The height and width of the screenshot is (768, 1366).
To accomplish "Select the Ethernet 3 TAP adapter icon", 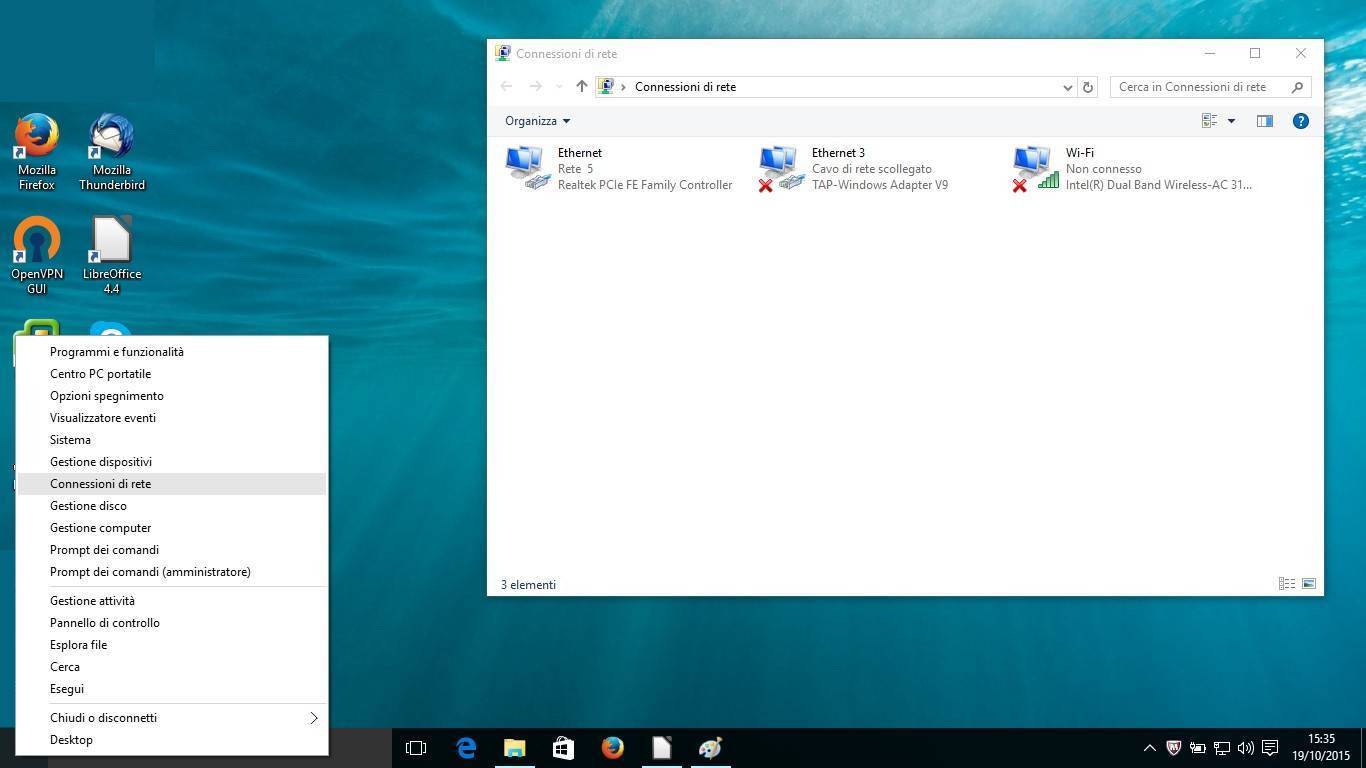I will [x=781, y=168].
